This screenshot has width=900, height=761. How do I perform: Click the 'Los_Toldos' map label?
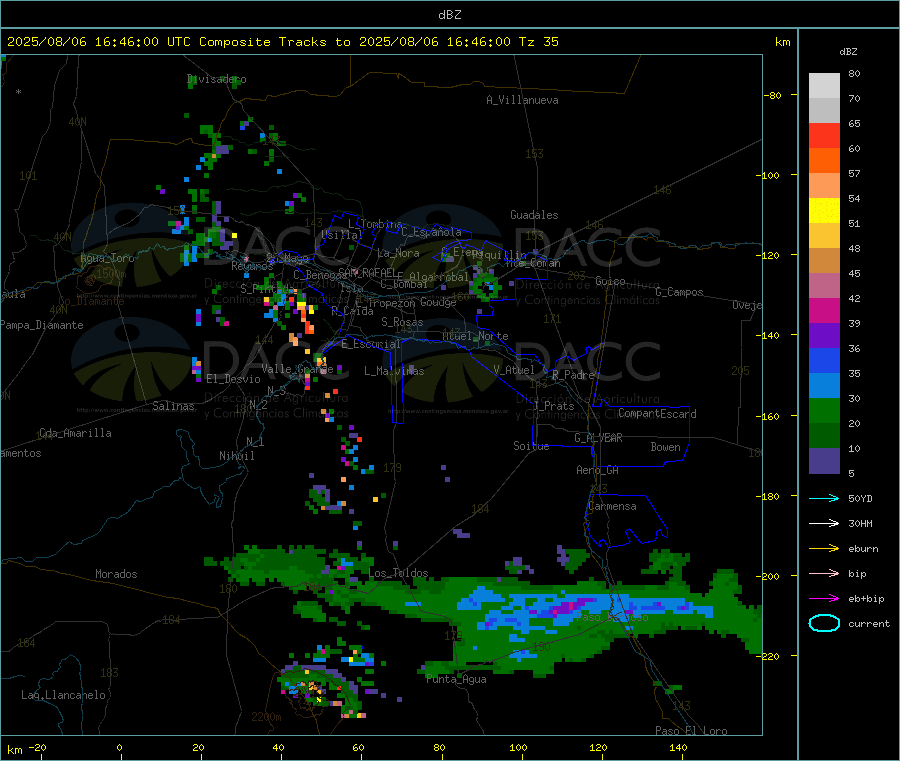pos(398,573)
